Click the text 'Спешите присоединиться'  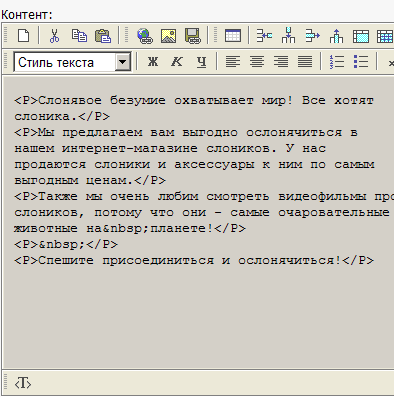pyautogui.click(x=126, y=260)
